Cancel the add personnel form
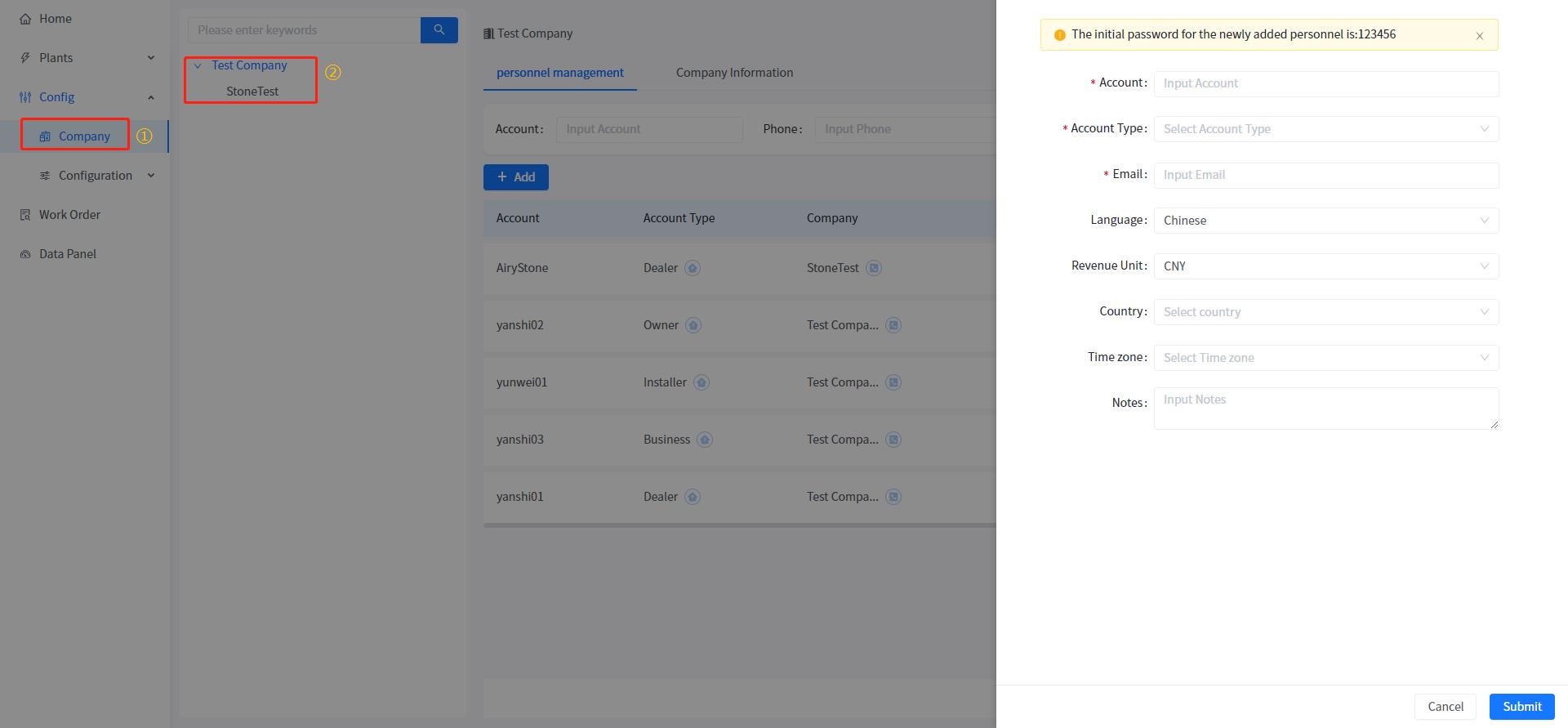 coord(1445,707)
